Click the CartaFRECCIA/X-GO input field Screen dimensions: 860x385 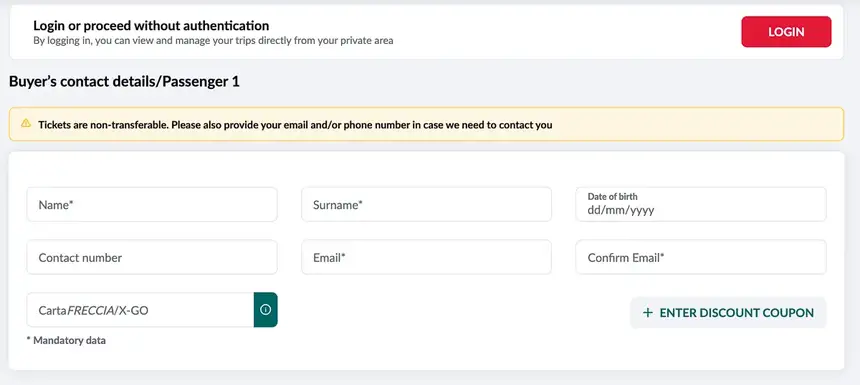(140, 310)
